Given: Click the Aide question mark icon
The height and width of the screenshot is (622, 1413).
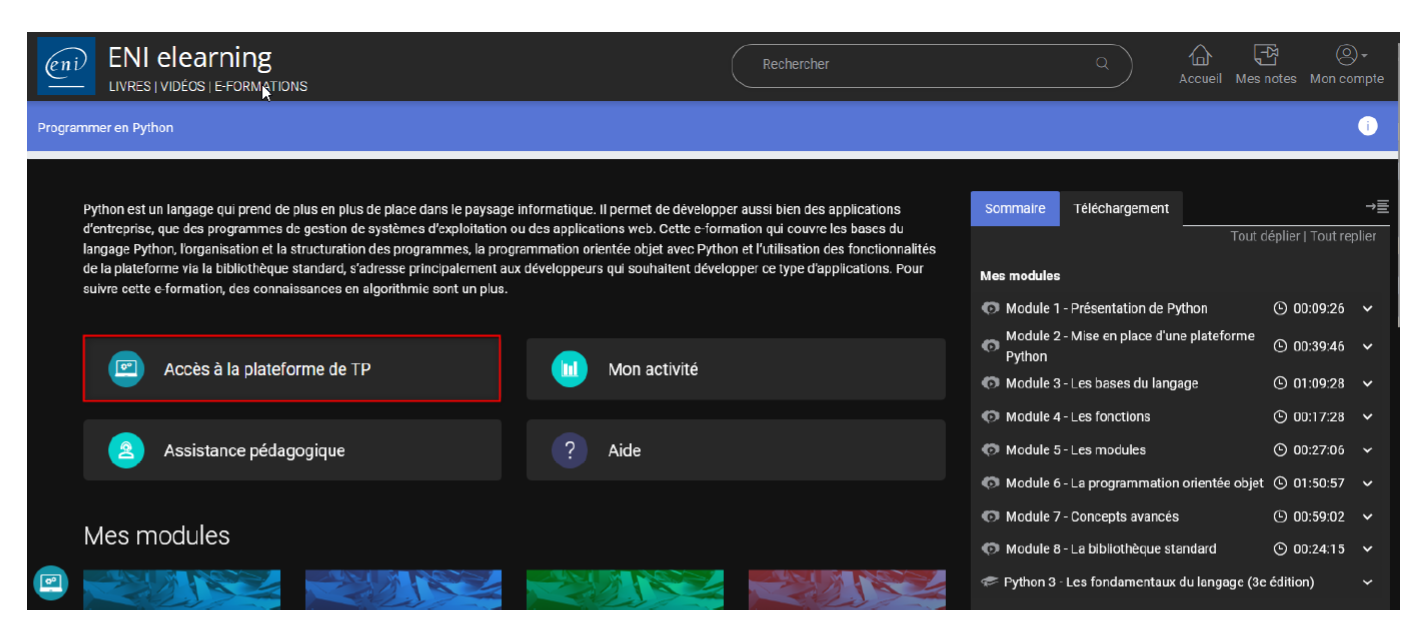Looking at the screenshot, I should pyautogui.click(x=569, y=450).
